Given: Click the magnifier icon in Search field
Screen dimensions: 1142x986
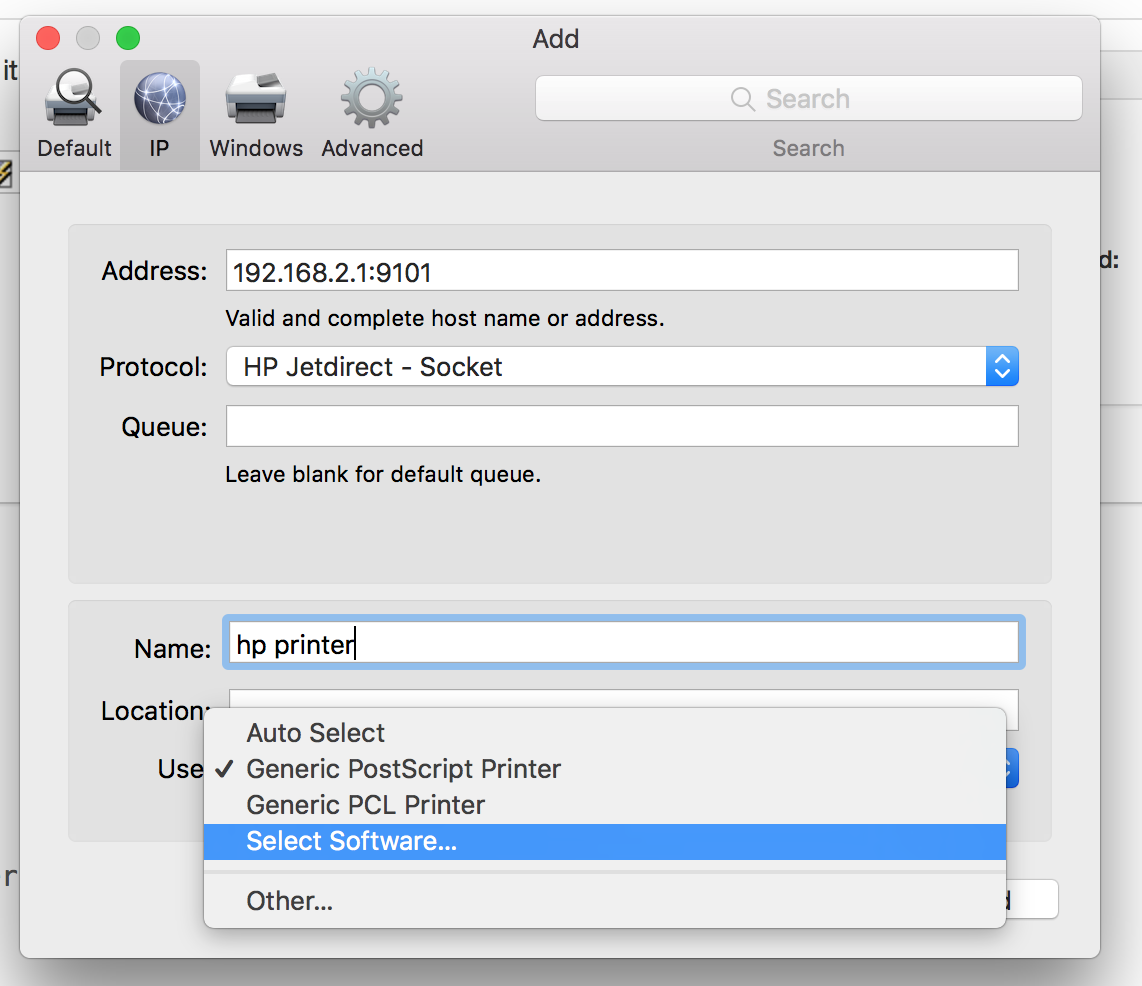Looking at the screenshot, I should 743,99.
